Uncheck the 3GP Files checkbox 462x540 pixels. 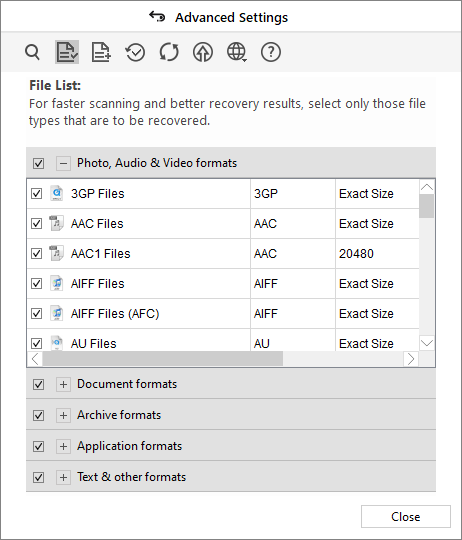tap(36, 194)
